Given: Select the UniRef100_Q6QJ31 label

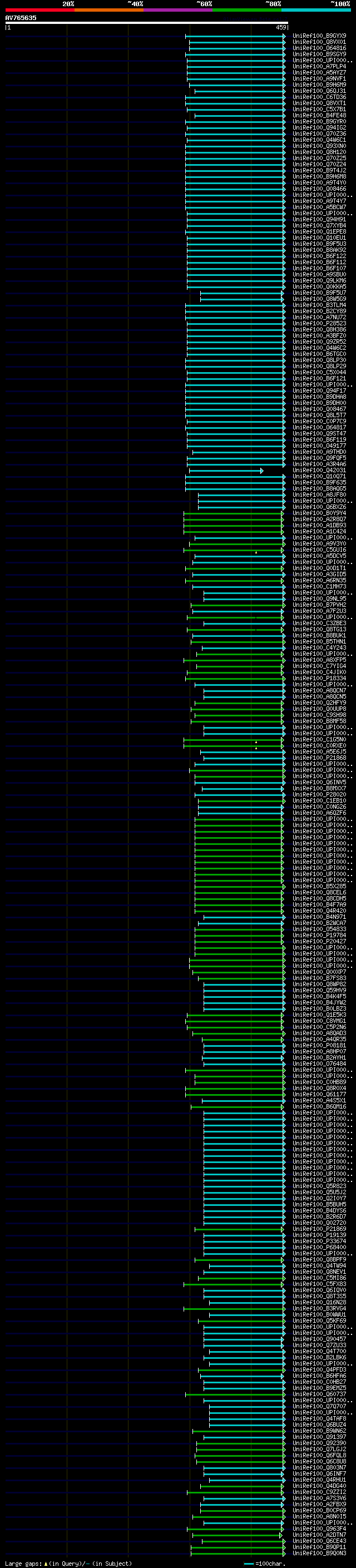Looking at the screenshot, I should 319,91.
